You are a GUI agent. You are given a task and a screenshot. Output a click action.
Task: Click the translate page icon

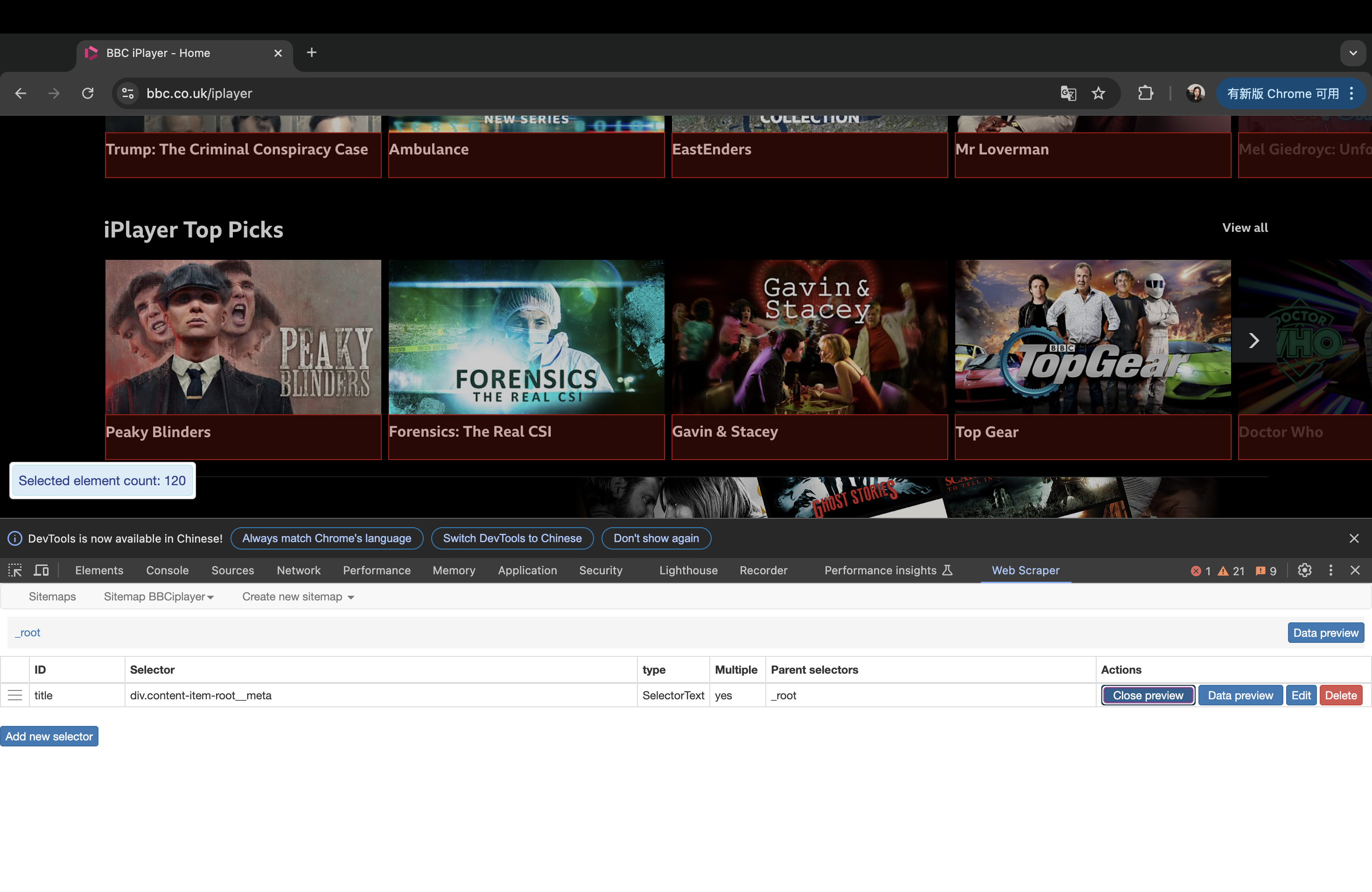(1068, 93)
